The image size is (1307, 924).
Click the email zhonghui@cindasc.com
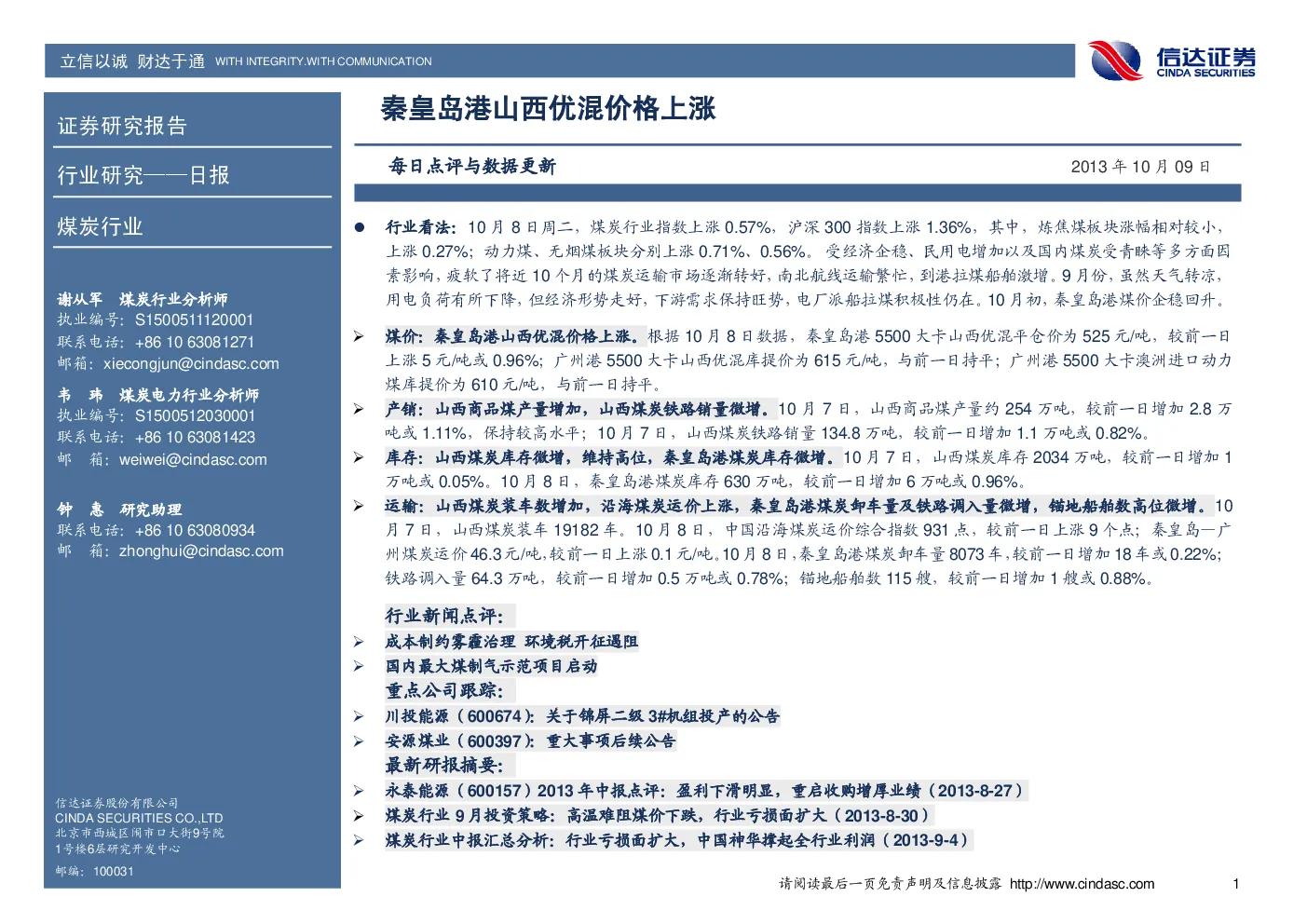201,551
